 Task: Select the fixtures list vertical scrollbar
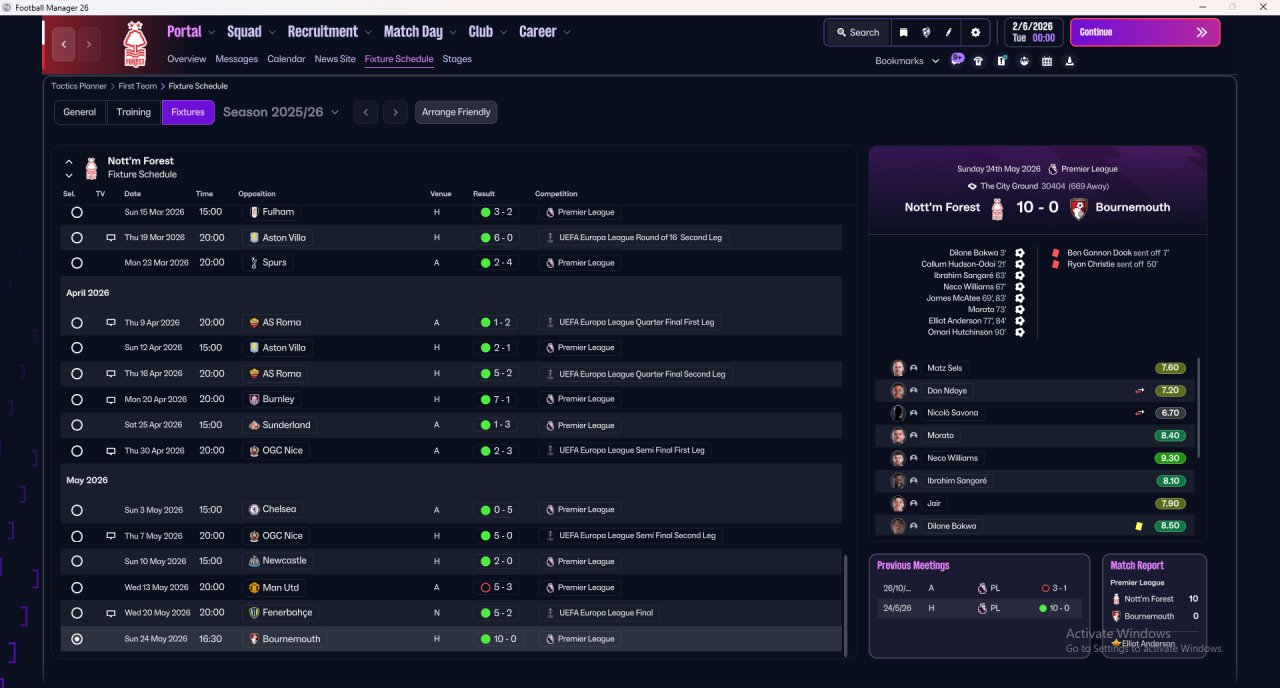(845, 604)
